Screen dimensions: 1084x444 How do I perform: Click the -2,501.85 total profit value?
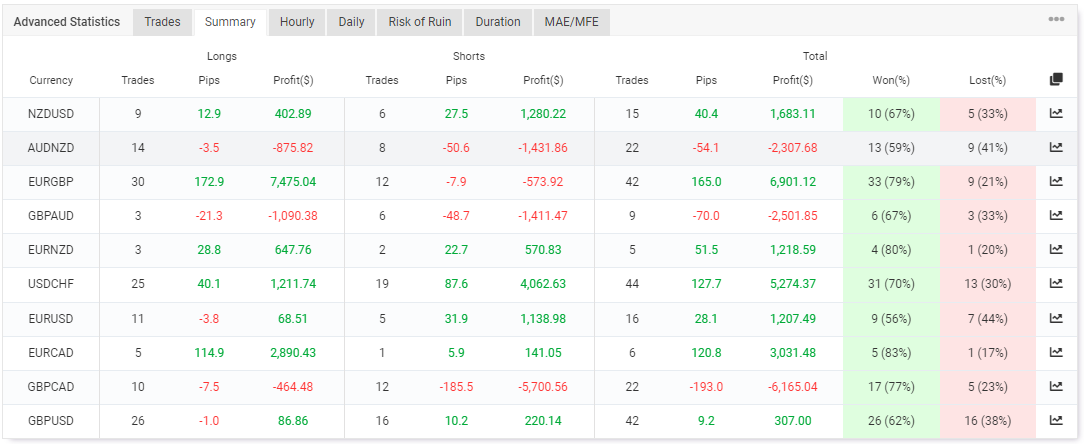pos(792,216)
